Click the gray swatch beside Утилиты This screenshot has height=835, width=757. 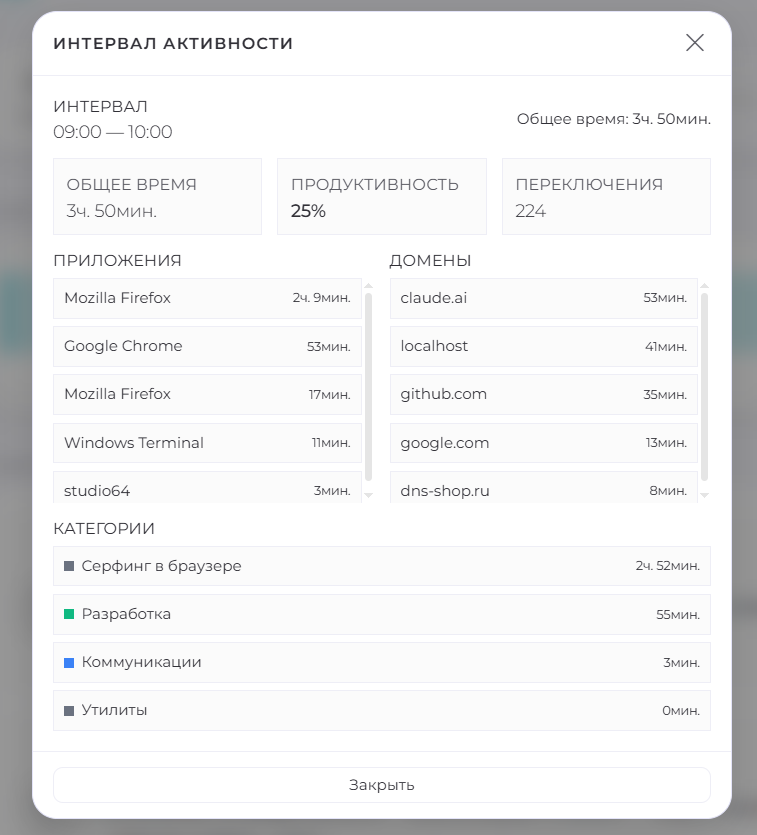tap(69, 711)
